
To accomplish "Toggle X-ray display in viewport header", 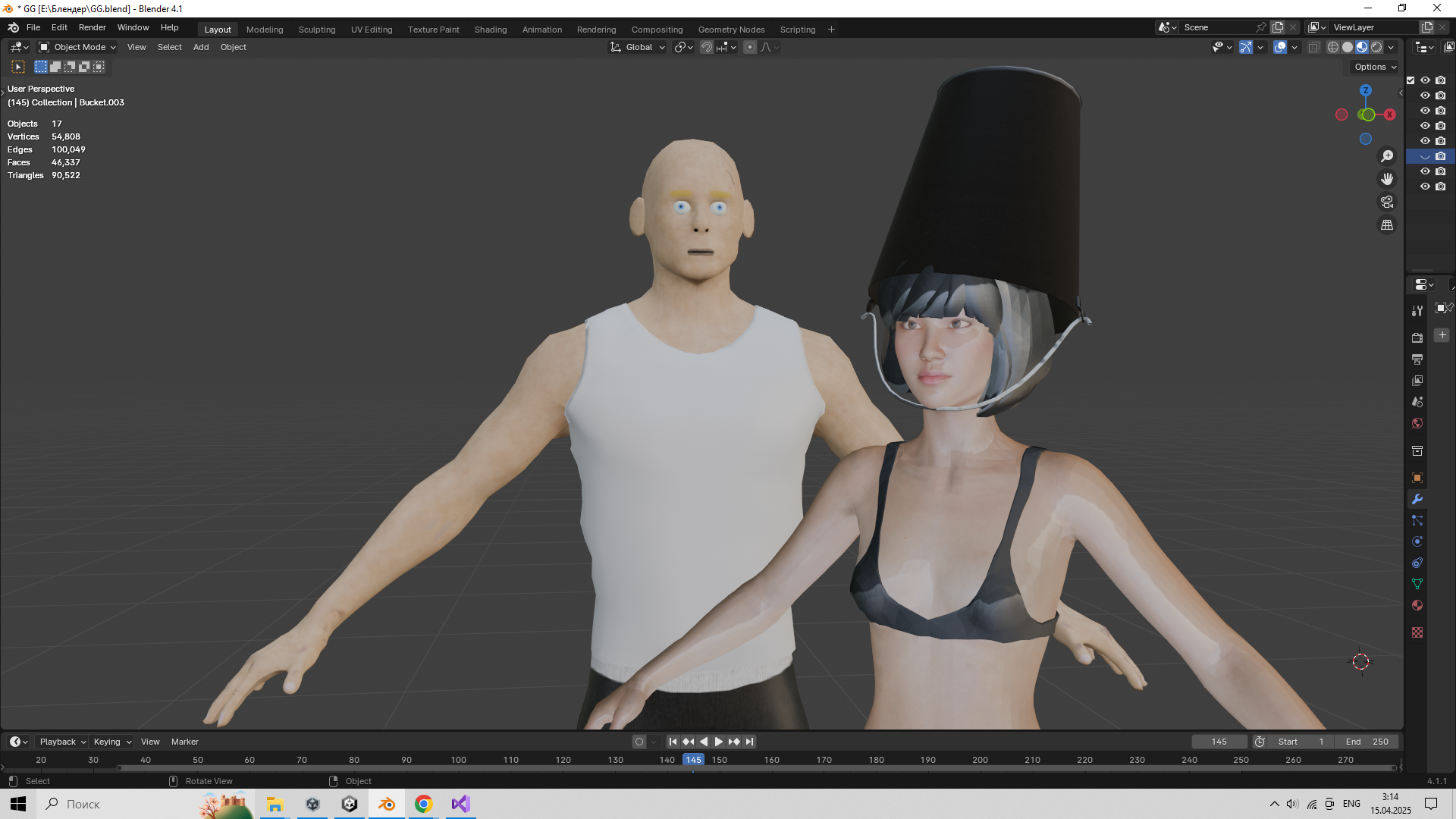I will [1314, 47].
